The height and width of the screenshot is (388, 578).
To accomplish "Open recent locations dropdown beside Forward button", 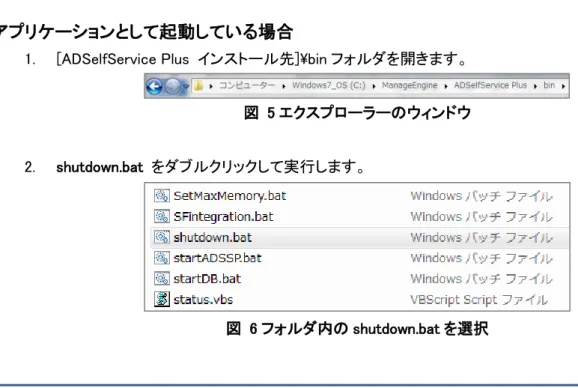I will pyautogui.click(x=186, y=87).
